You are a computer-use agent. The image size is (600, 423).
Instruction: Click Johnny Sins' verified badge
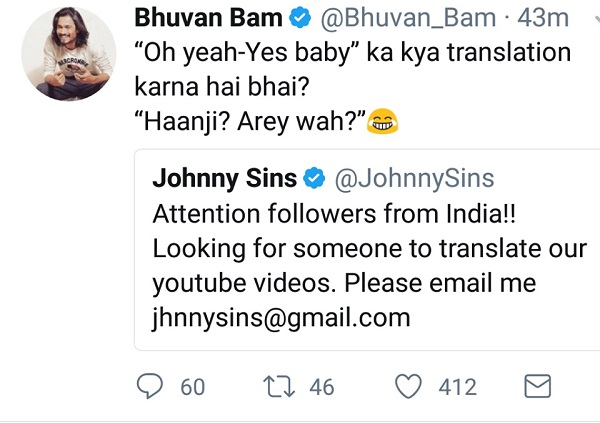(314, 178)
